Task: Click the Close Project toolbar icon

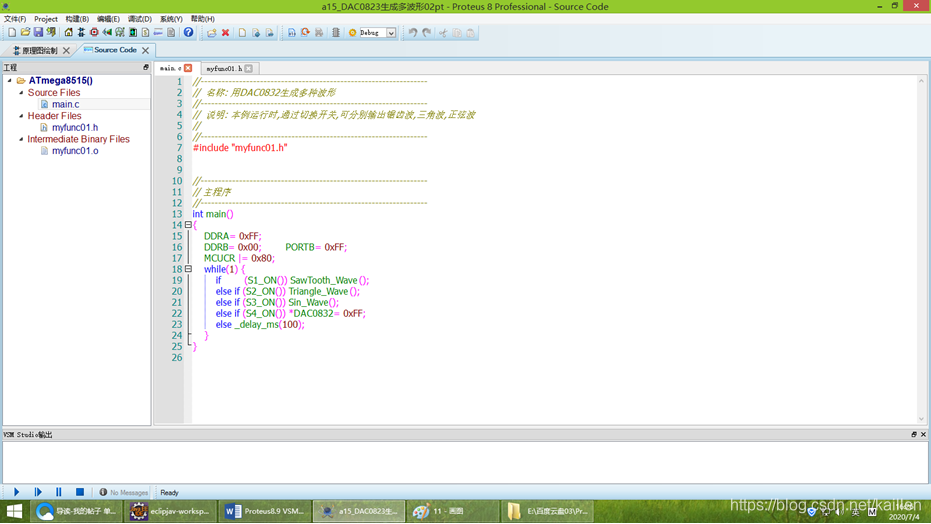Action: point(51,33)
